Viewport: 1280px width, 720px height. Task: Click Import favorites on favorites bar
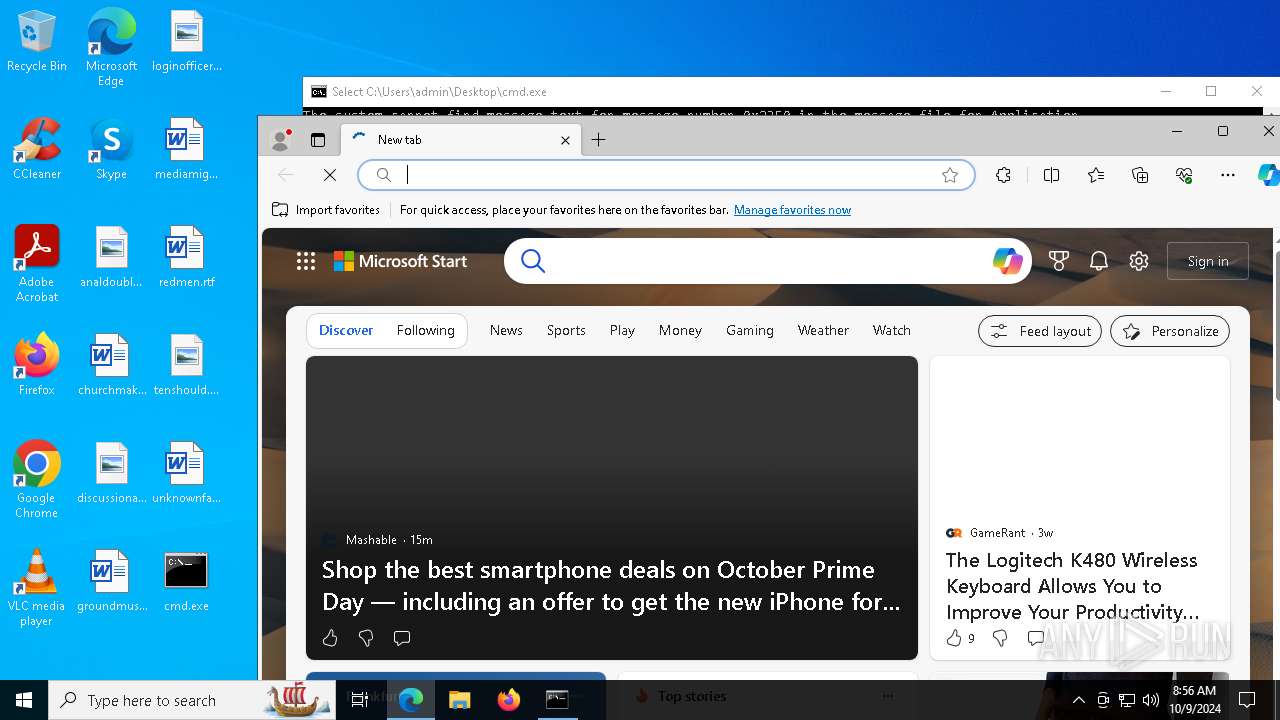(326, 210)
